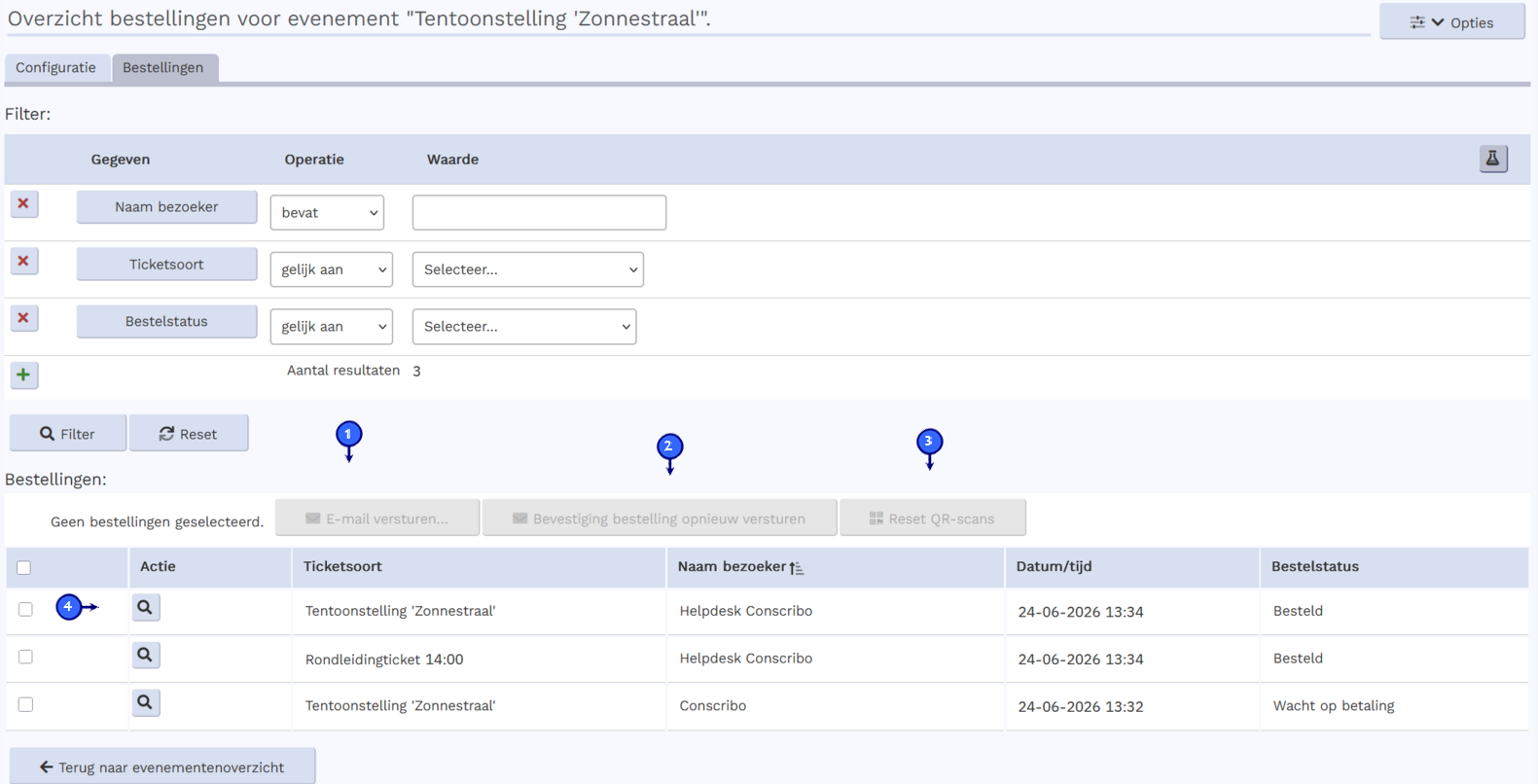Add a new filter row with plus icon
The width and height of the screenshot is (1538, 784).
(23, 374)
